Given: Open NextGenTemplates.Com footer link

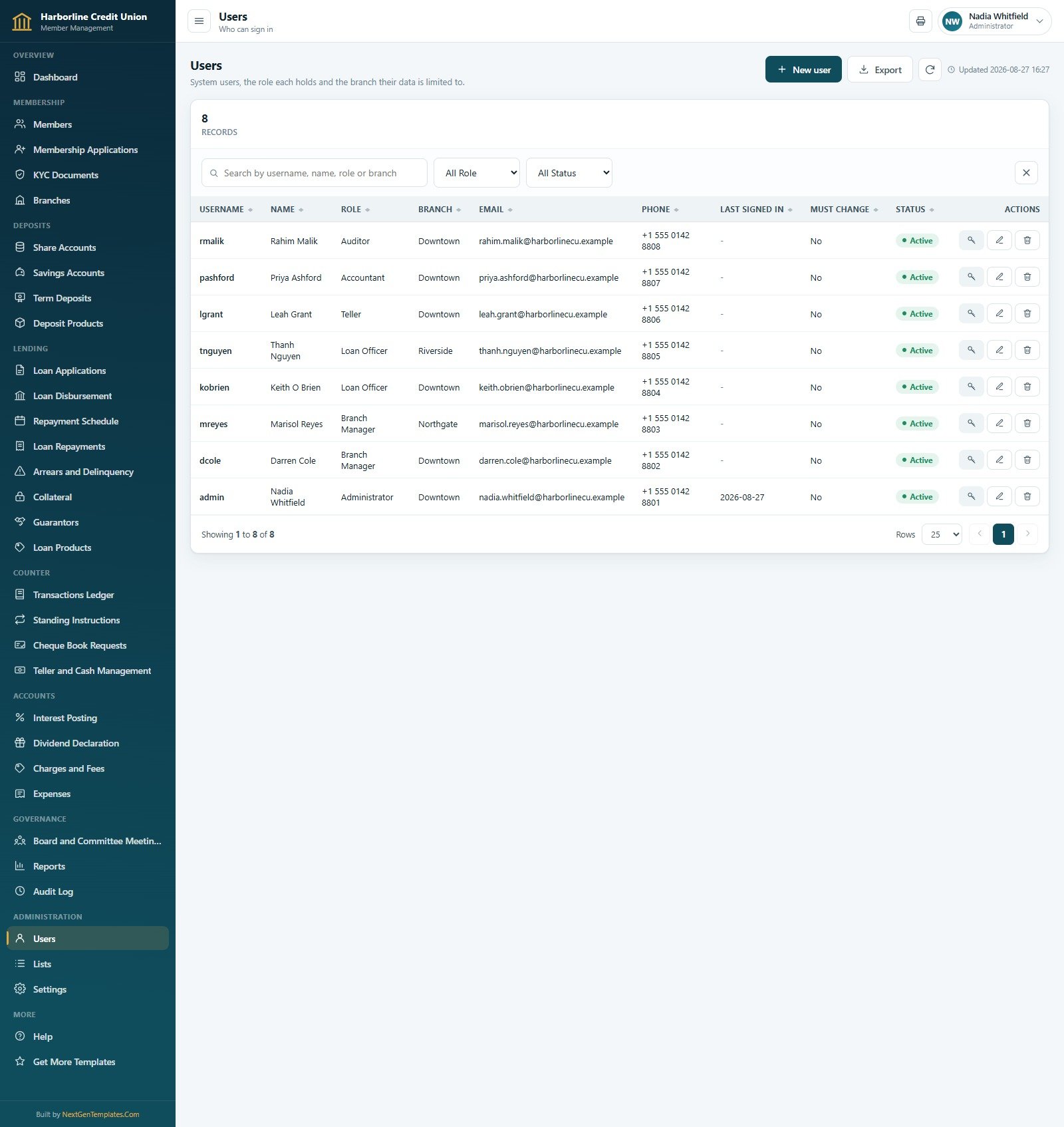Looking at the screenshot, I should [x=100, y=1114].
